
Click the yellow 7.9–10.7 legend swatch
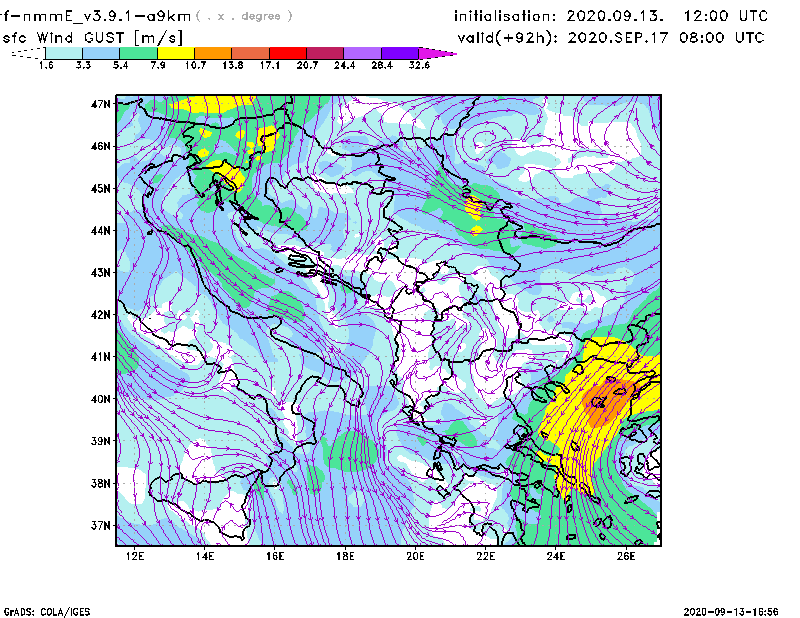click(176, 53)
